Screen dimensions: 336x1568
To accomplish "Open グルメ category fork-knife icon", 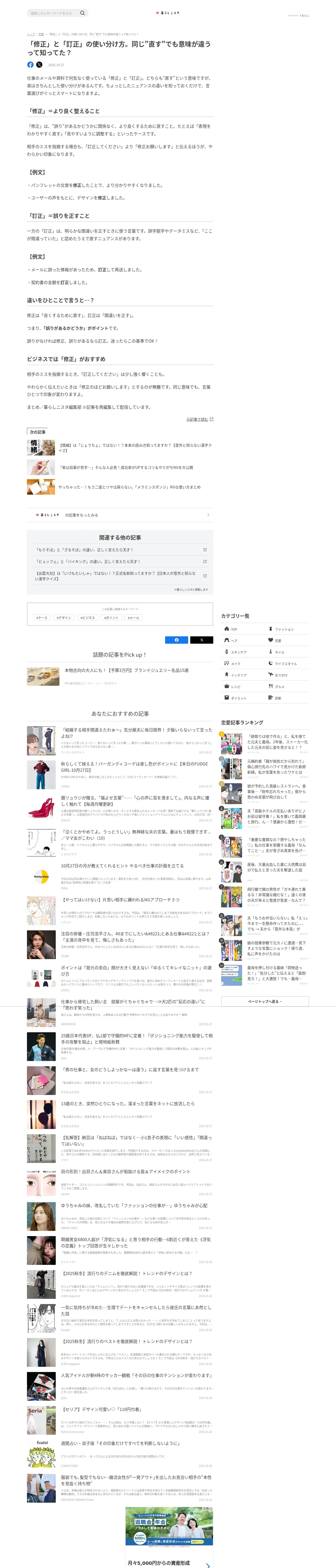I will coord(271,686).
